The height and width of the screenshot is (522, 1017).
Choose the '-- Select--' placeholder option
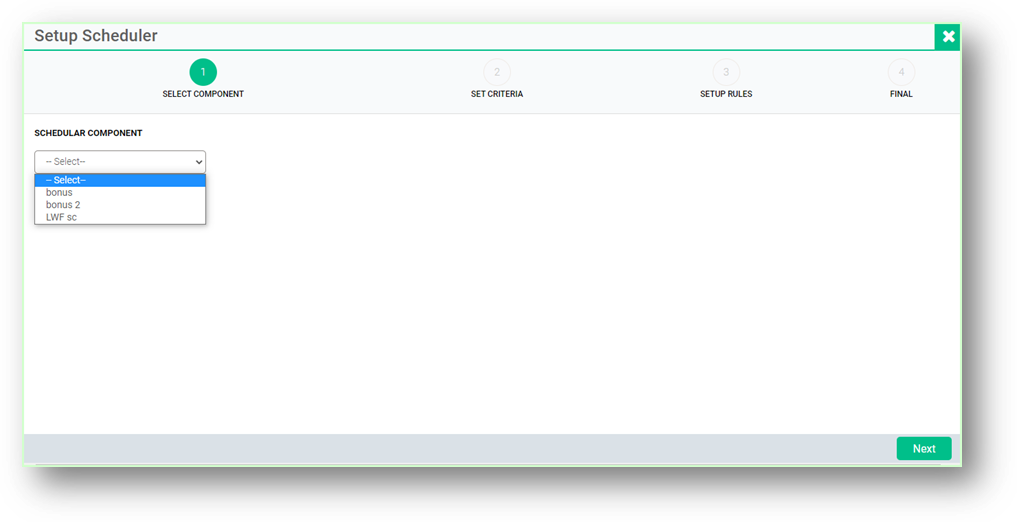(120, 180)
